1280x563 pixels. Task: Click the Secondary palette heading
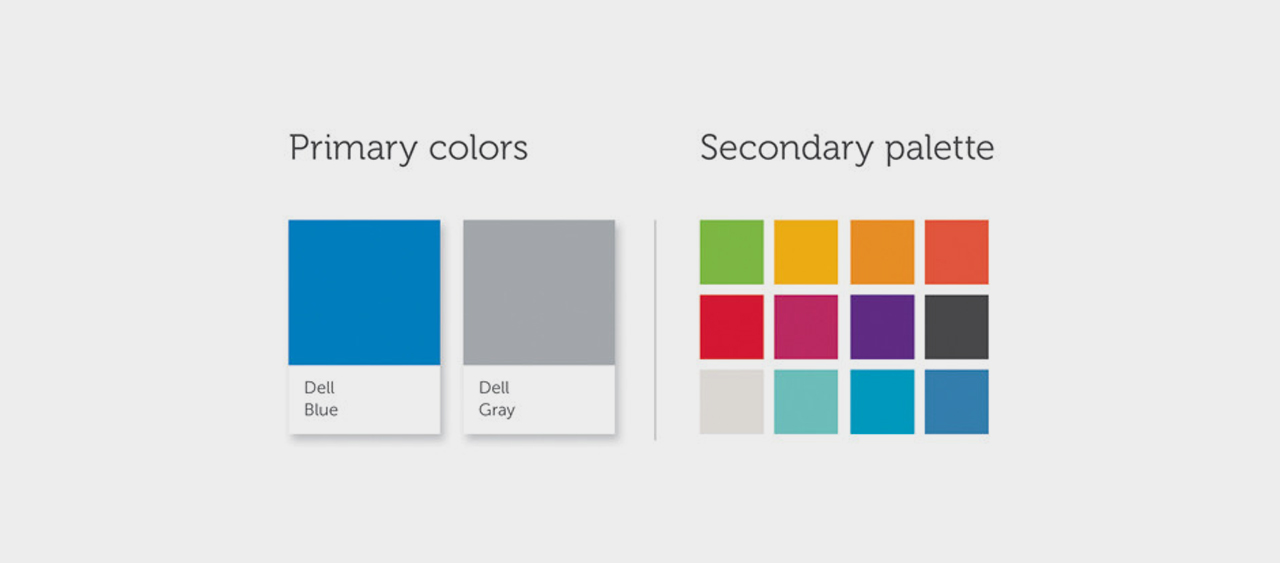pos(847,148)
